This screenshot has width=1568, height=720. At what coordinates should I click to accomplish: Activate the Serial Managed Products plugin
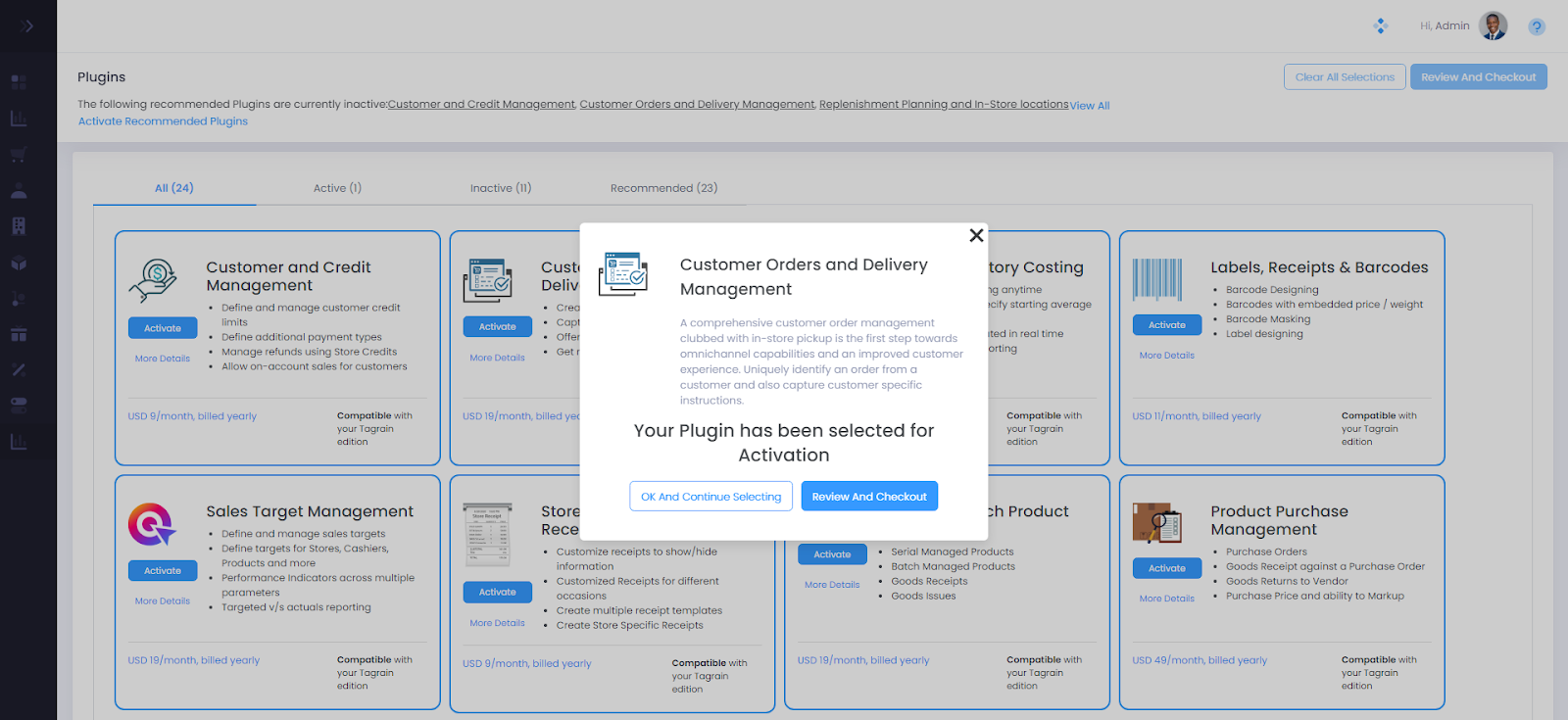(x=832, y=554)
